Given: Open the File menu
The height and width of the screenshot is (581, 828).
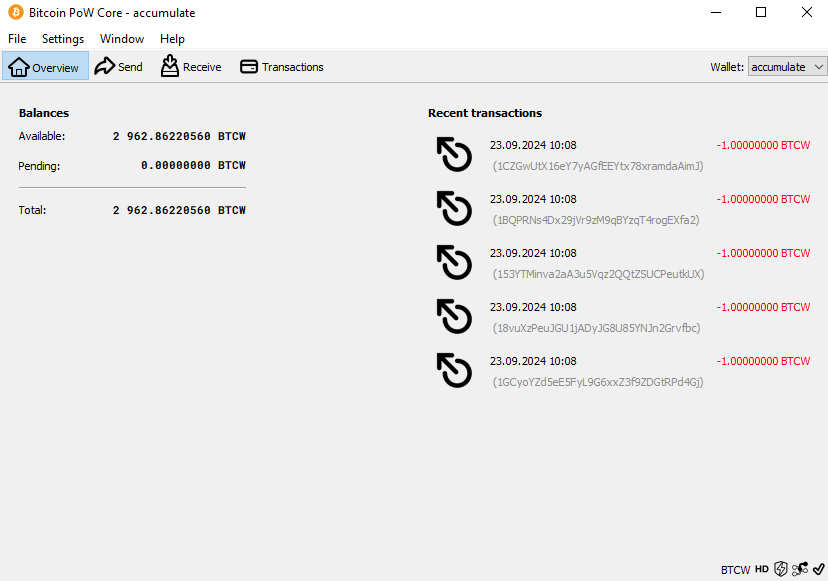Looking at the screenshot, I should click(x=17, y=39).
